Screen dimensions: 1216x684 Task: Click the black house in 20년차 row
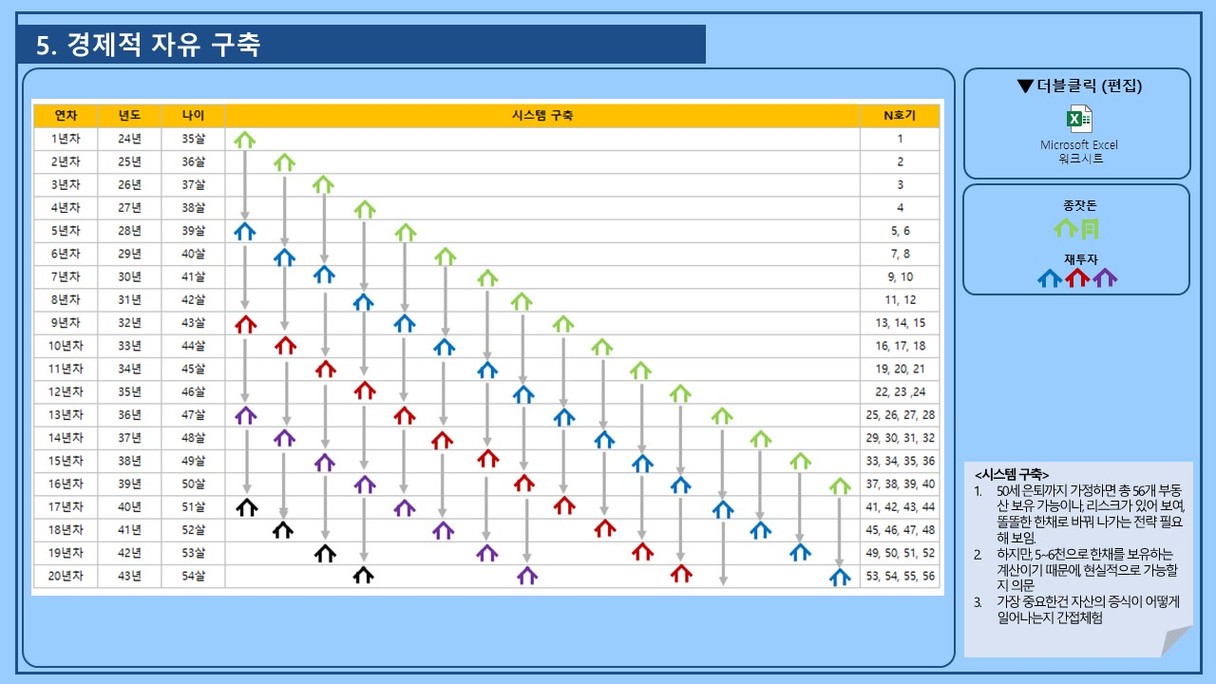pyautogui.click(x=364, y=575)
